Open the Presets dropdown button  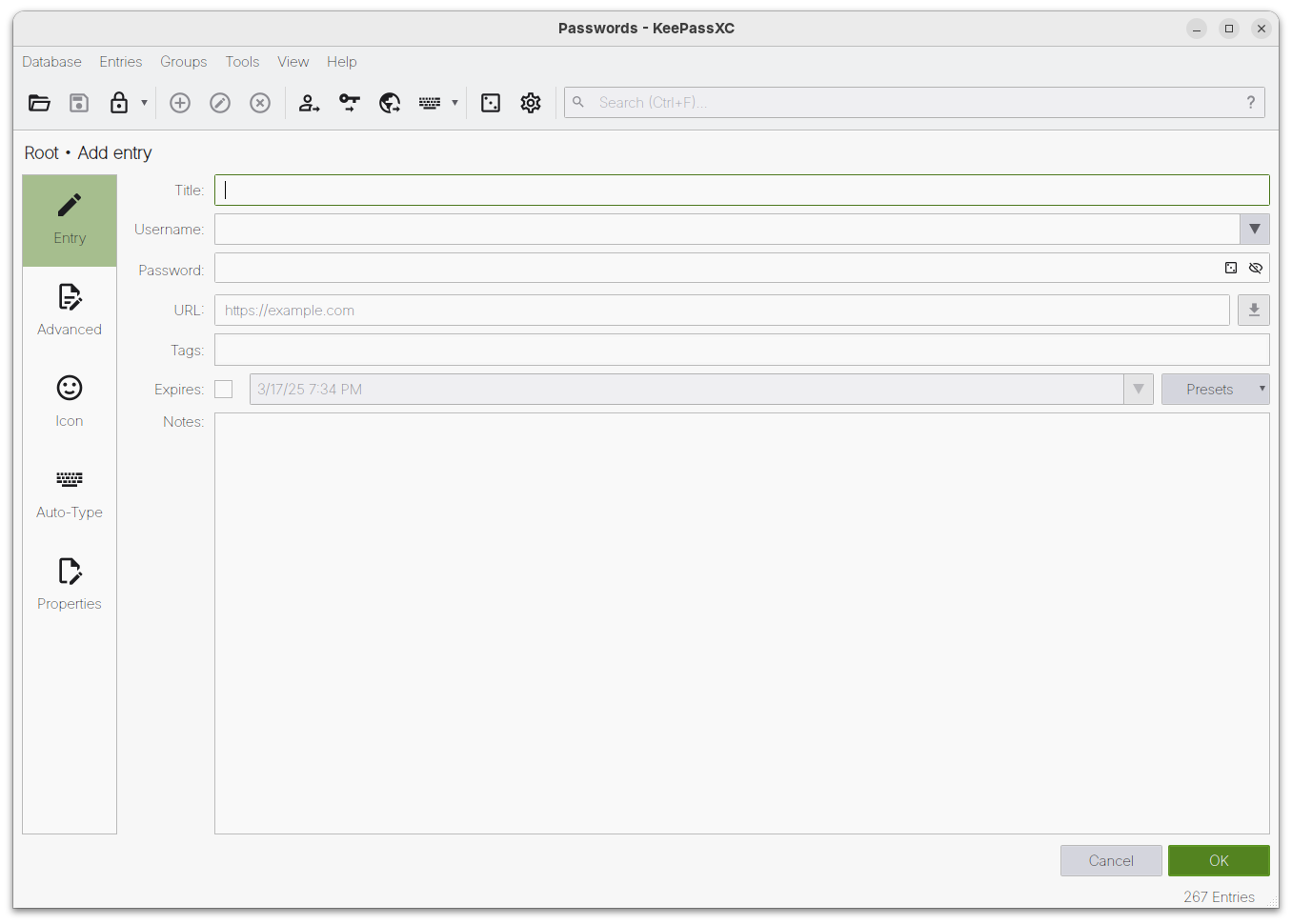tap(1216, 390)
